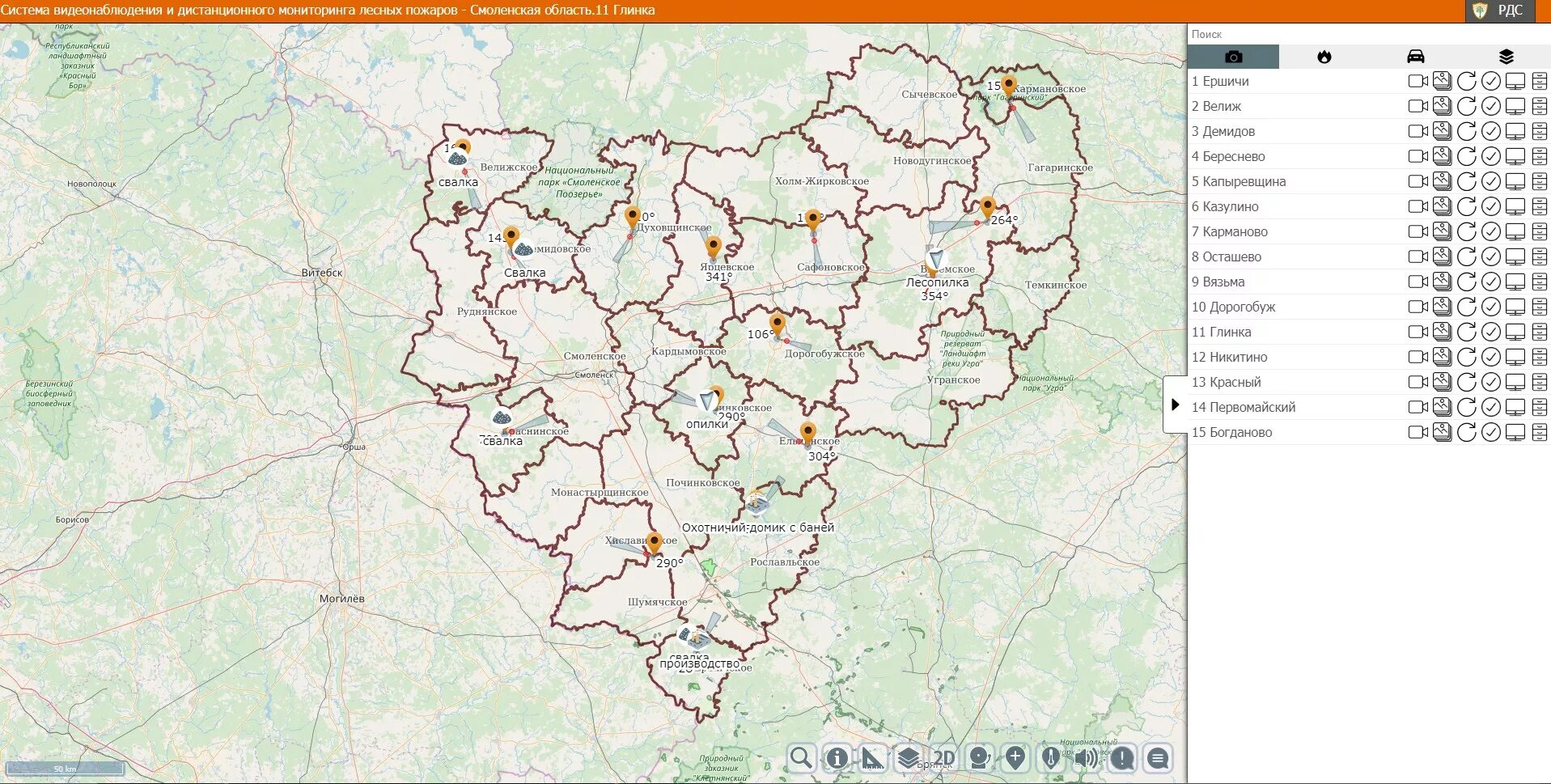Viewport: 1551px width, 784px height.
Task: Click camera pin near Духовщинское
Action: point(632,217)
